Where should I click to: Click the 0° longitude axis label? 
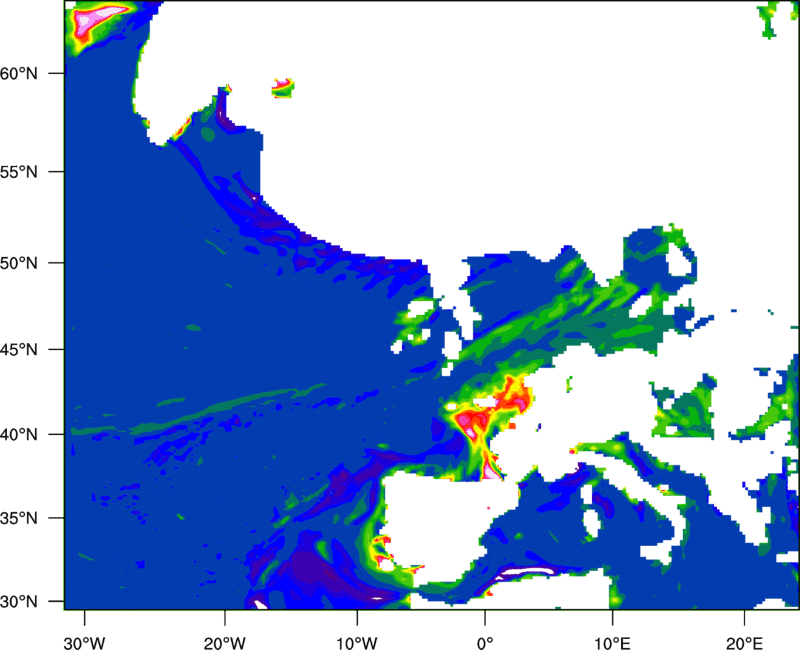click(485, 643)
